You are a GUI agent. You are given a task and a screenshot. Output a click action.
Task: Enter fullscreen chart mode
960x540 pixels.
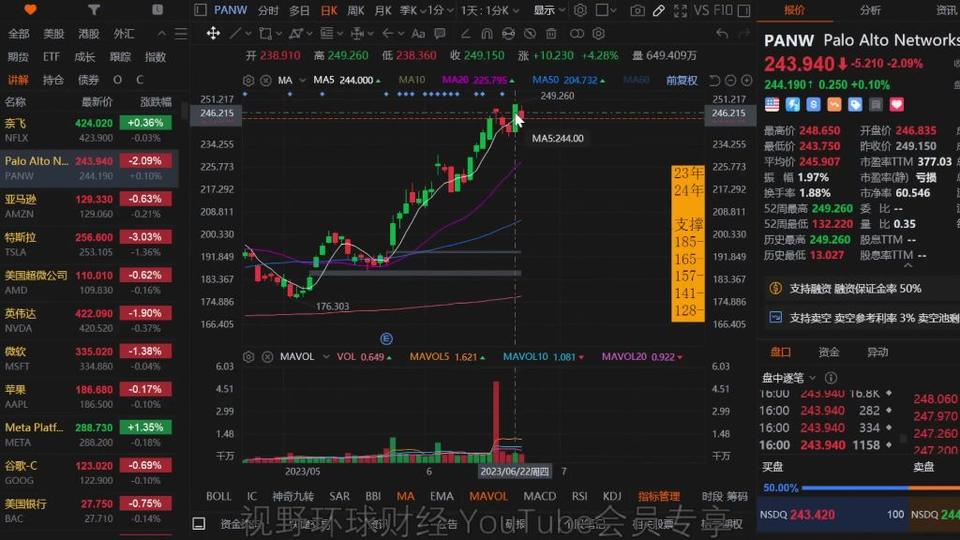[x=680, y=10]
